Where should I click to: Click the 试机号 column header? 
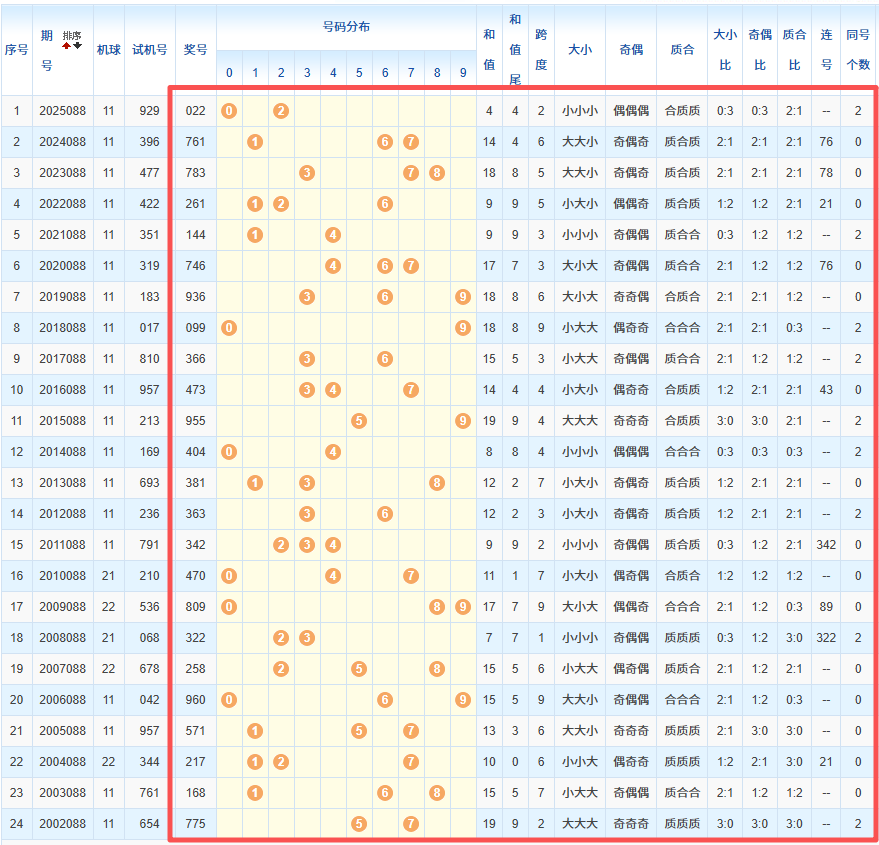coord(150,49)
